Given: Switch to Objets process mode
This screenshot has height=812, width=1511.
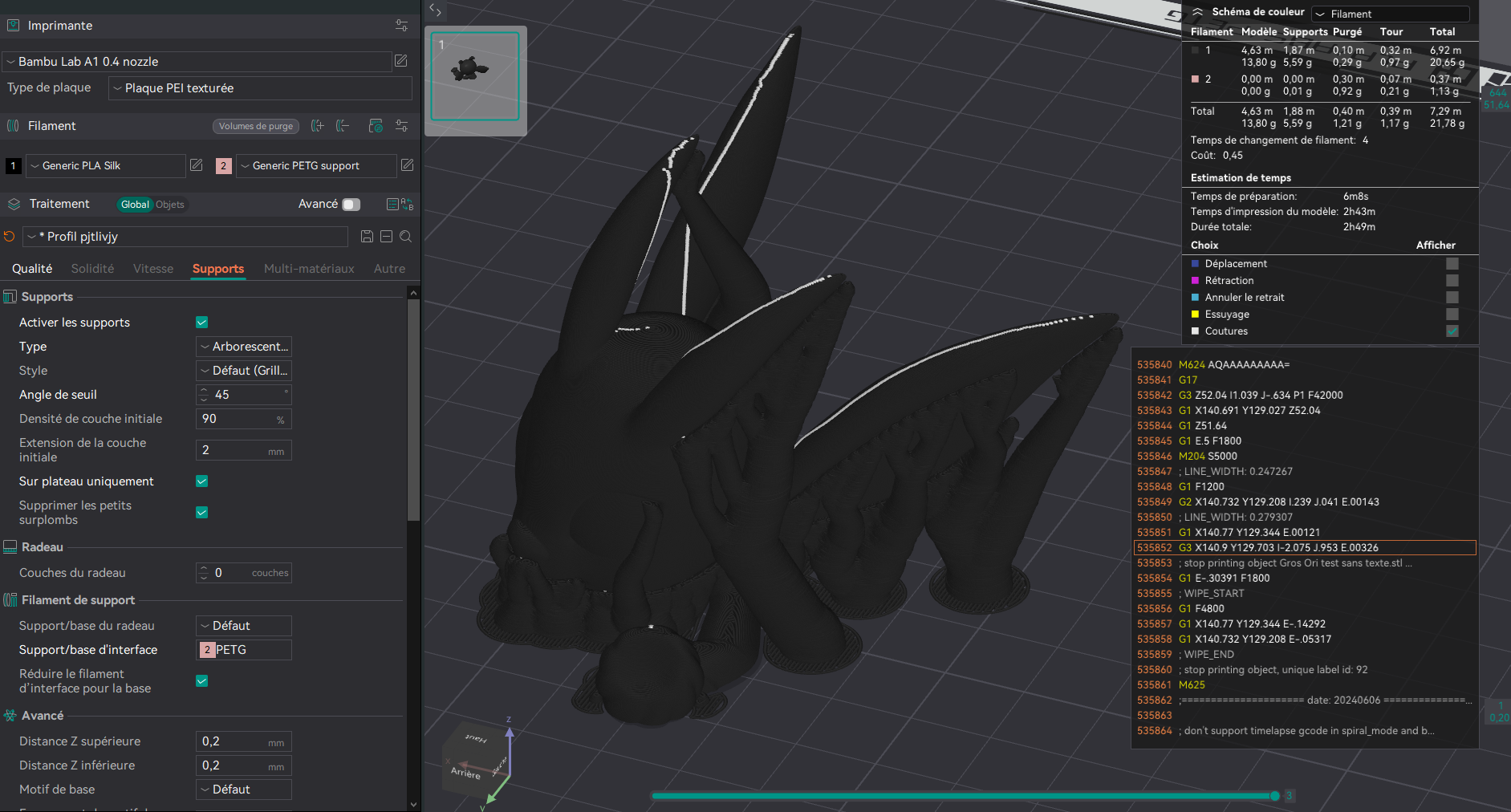Looking at the screenshot, I should pyautogui.click(x=170, y=205).
